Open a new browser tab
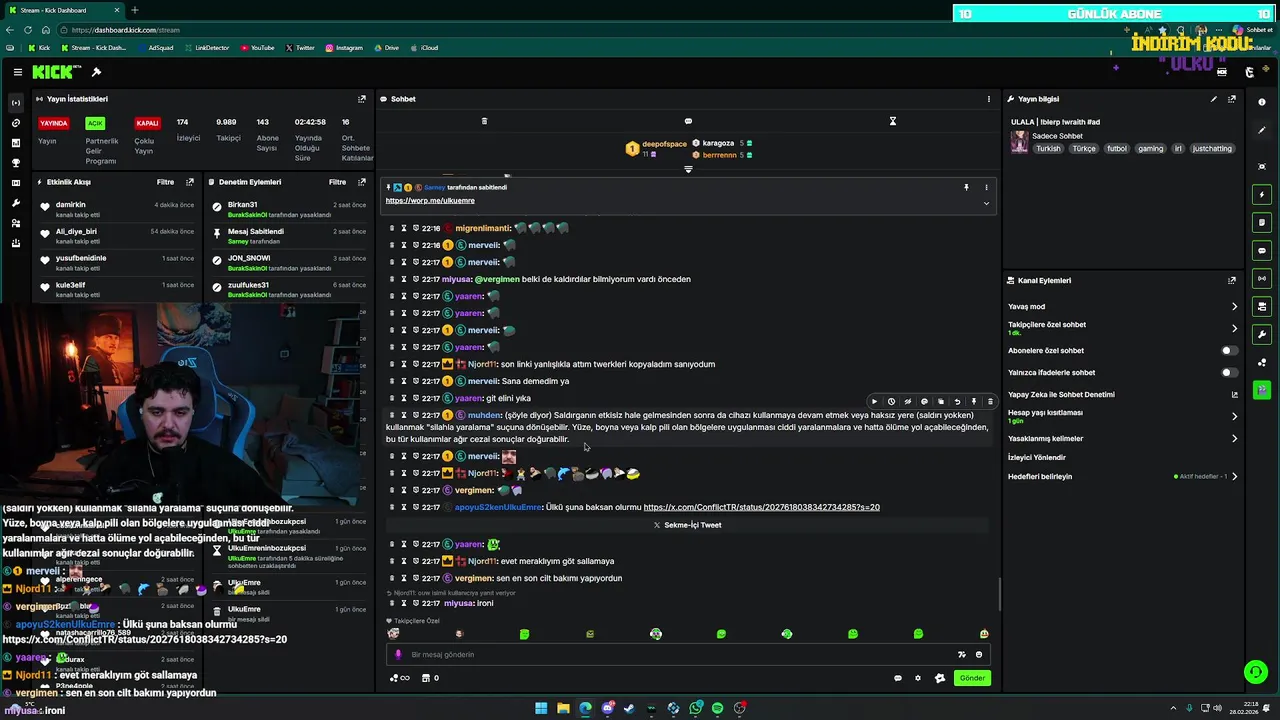 coord(135,10)
